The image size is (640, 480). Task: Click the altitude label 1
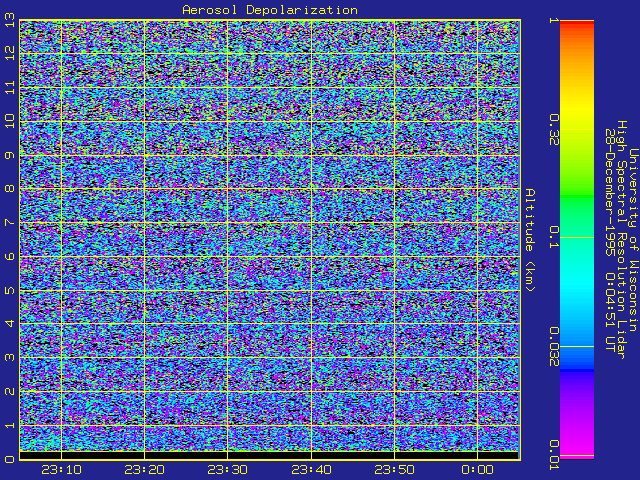point(10,425)
